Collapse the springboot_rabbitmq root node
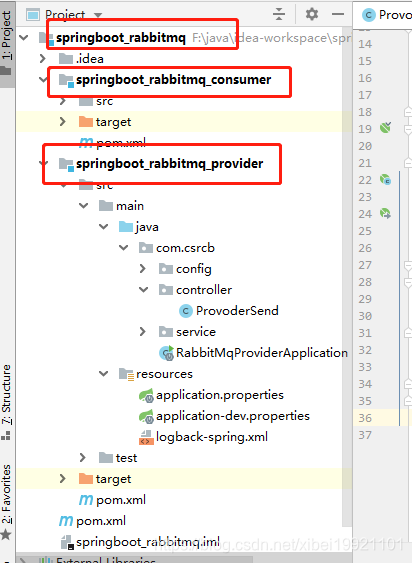Viewport: 412px width, 563px height. tap(24, 37)
